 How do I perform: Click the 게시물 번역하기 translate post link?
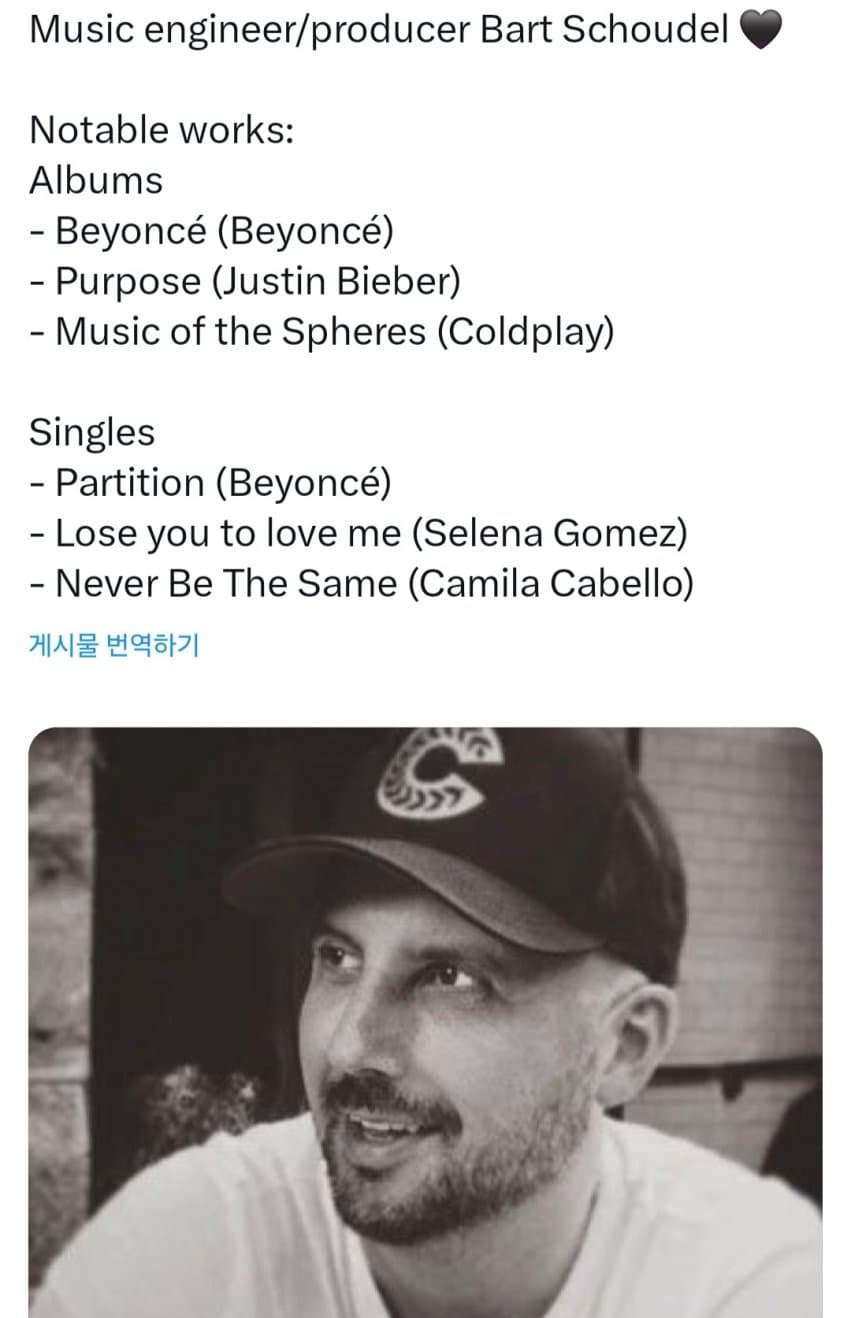pos(114,646)
